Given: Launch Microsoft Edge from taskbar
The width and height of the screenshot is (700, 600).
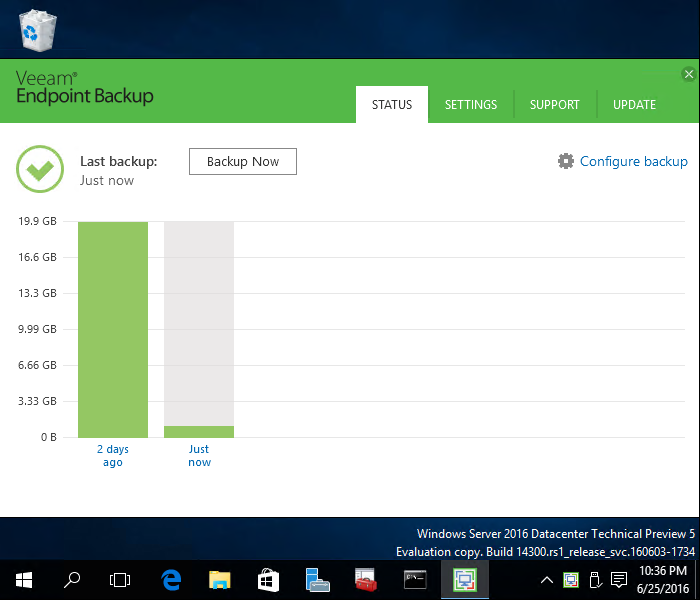Looking at the screenshot, I should (171, 580).
